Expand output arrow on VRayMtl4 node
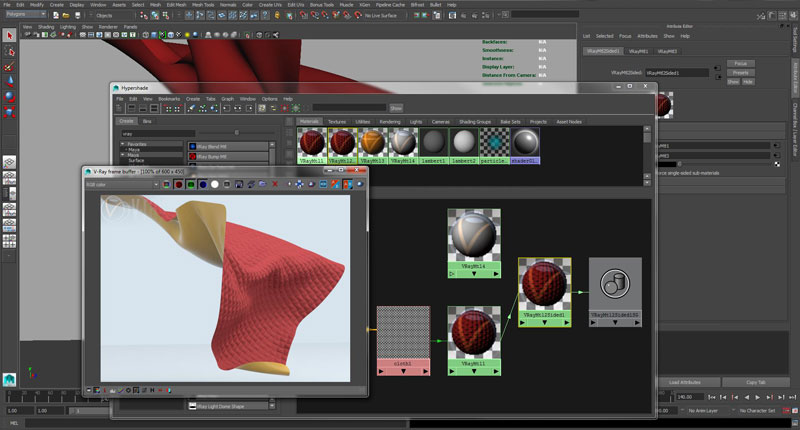 (496, 274)
